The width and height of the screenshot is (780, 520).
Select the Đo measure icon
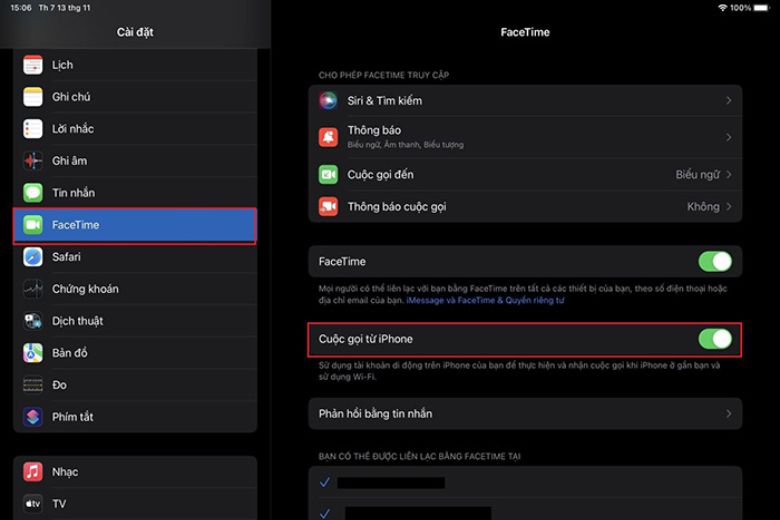pyautogui.click(x=33, y=385)
